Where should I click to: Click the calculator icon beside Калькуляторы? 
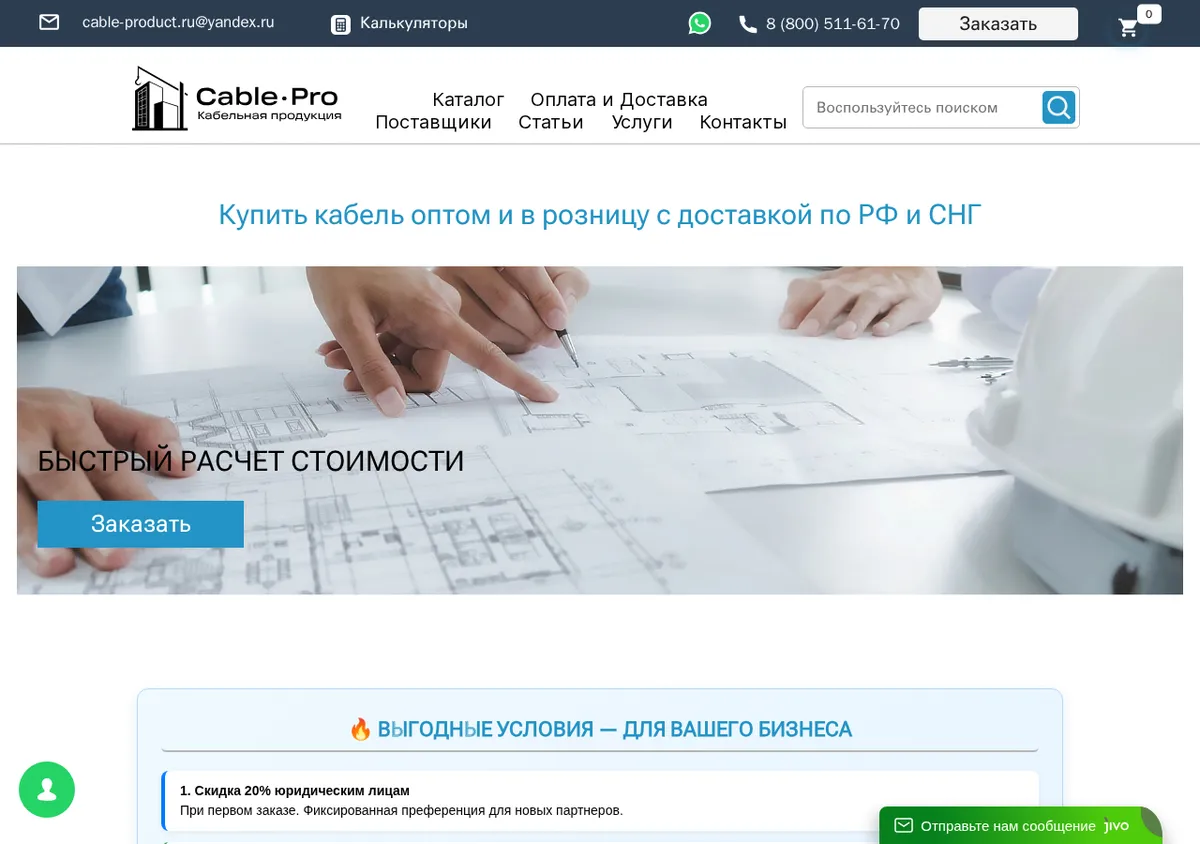(x=341, y=24)
